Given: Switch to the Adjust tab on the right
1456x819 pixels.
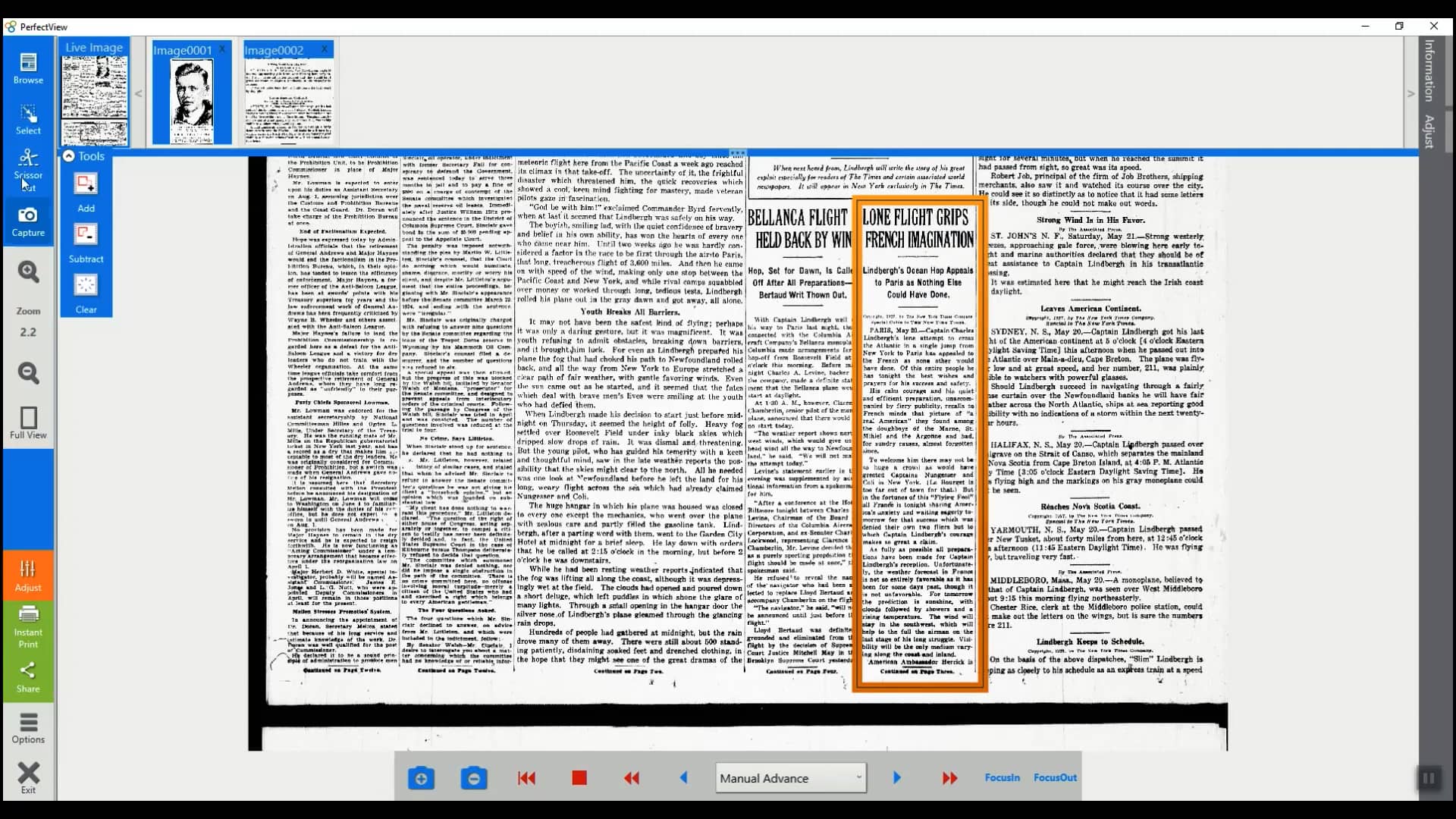Looking at the screenshot, I should tap(1429, 130).
